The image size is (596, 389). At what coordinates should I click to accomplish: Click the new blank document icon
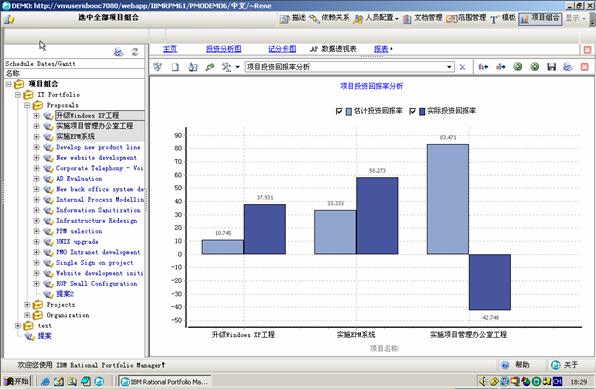point(175,67)
